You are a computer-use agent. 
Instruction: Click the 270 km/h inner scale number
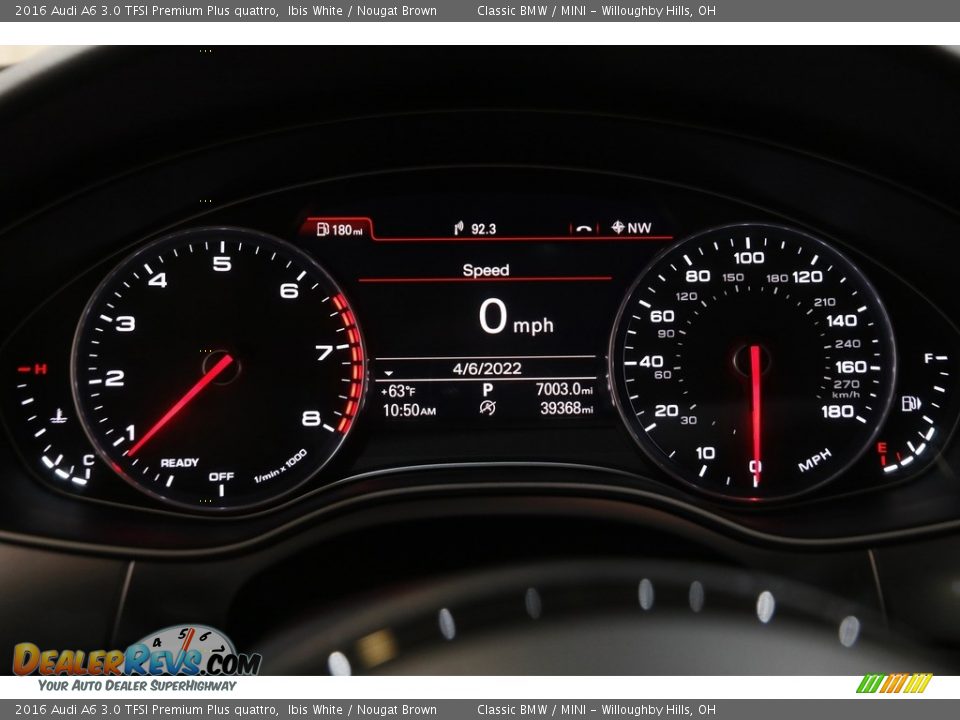click(846, 384)
